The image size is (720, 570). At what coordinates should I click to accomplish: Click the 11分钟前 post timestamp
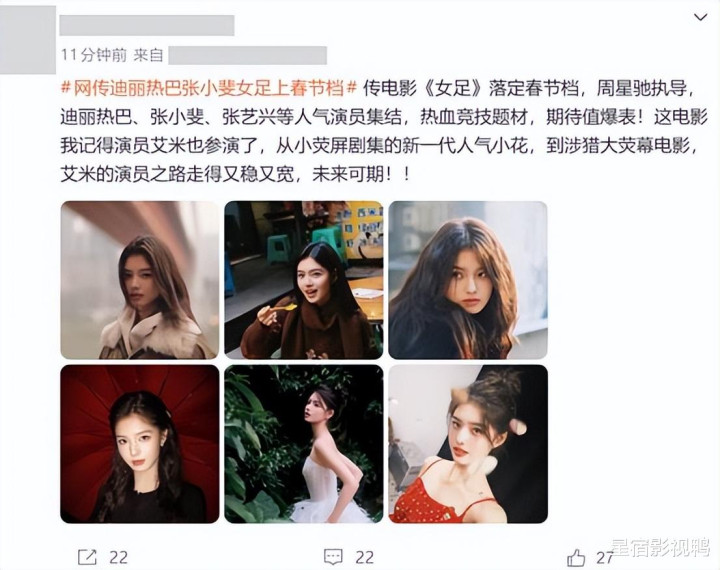(x=94, y=55)
